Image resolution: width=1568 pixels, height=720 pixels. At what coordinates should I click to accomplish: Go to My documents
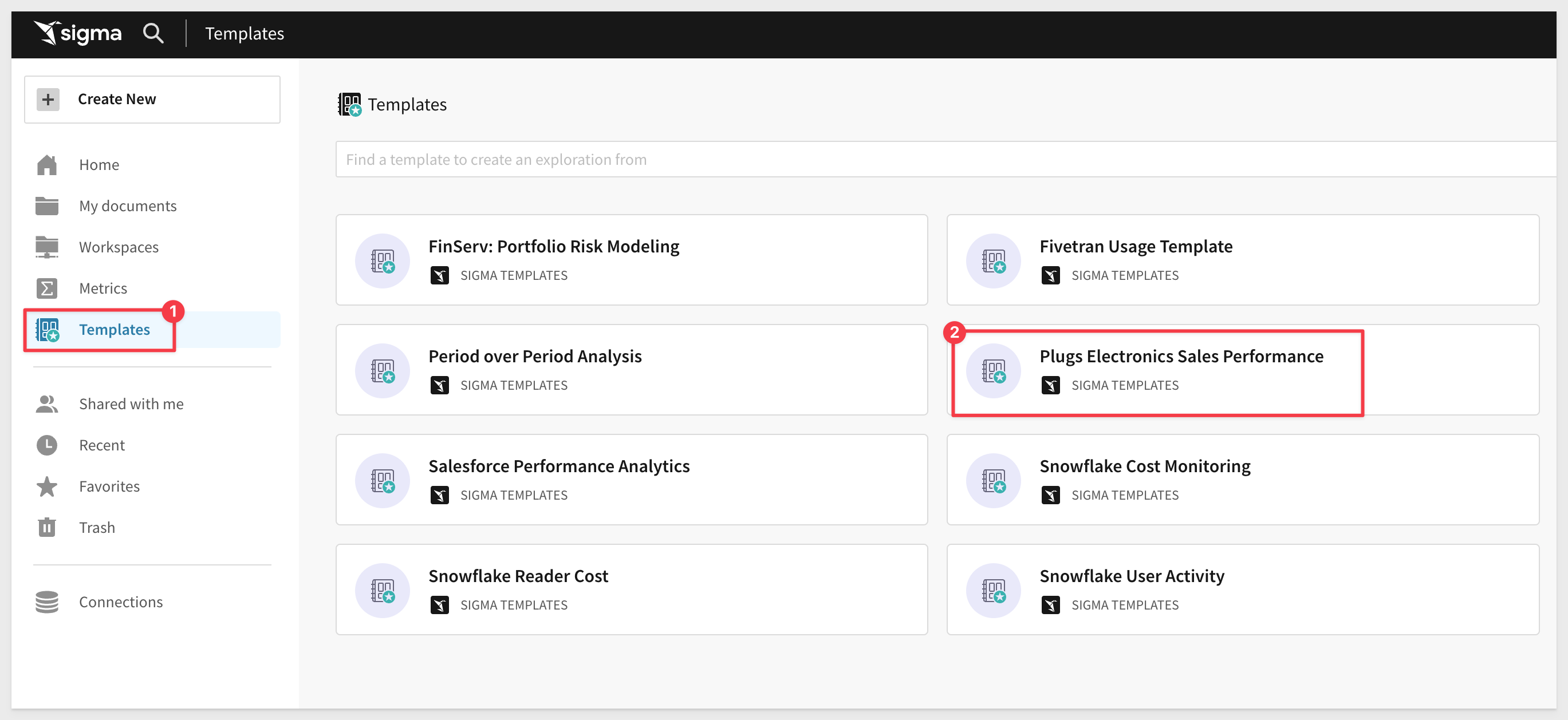tap(128, 206)
